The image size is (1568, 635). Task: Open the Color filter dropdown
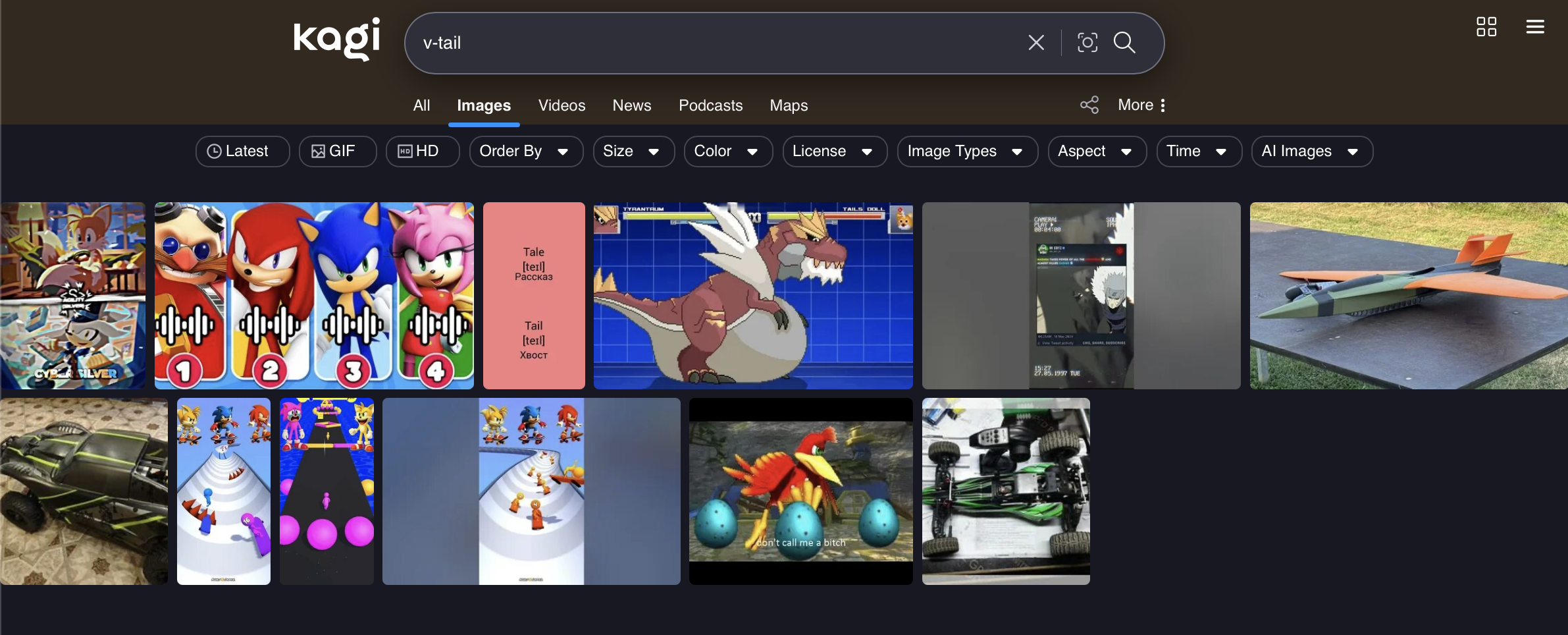[727, 151]
